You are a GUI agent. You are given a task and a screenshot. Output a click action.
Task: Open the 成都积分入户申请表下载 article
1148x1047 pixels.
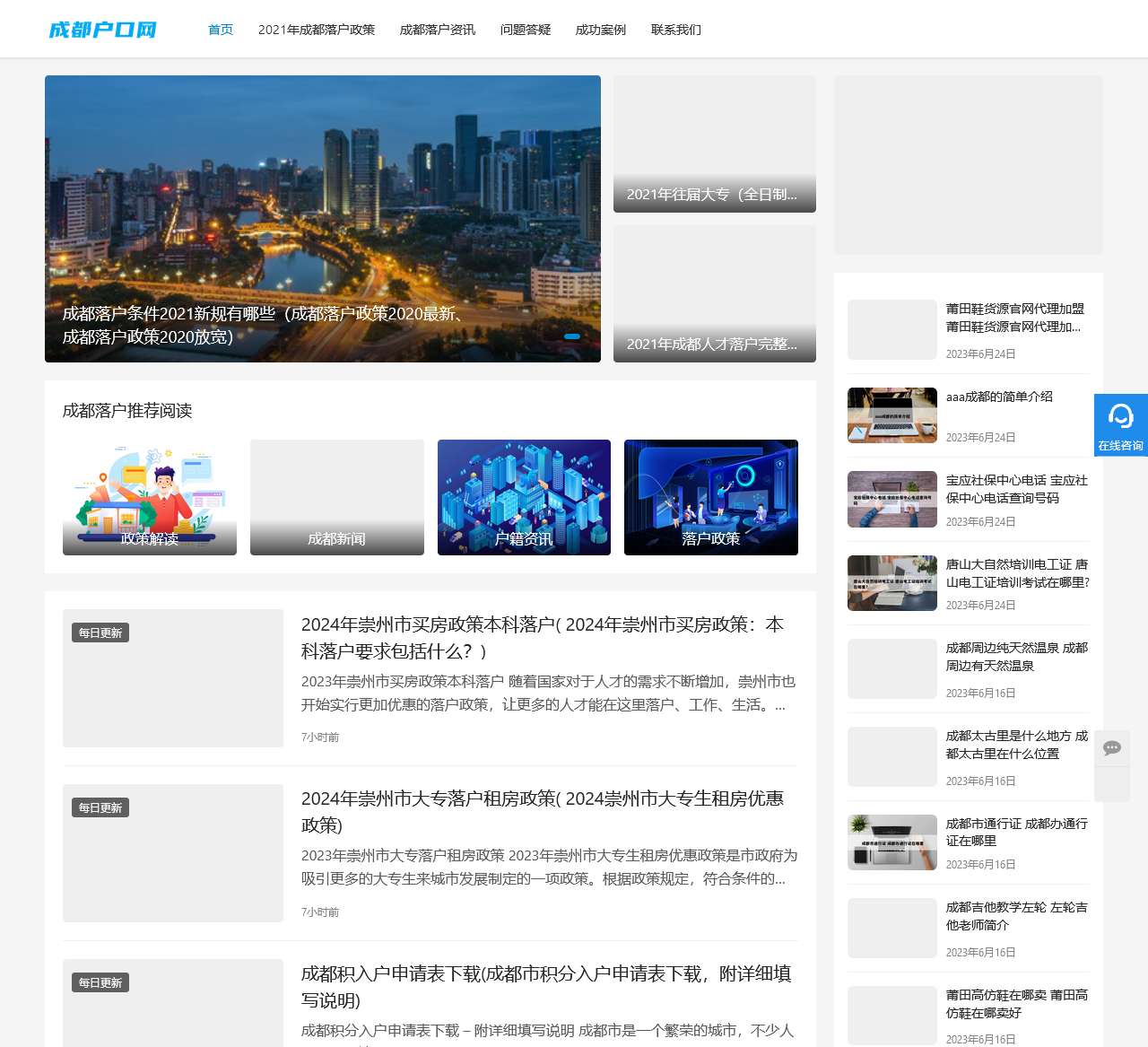coord(547,987)
